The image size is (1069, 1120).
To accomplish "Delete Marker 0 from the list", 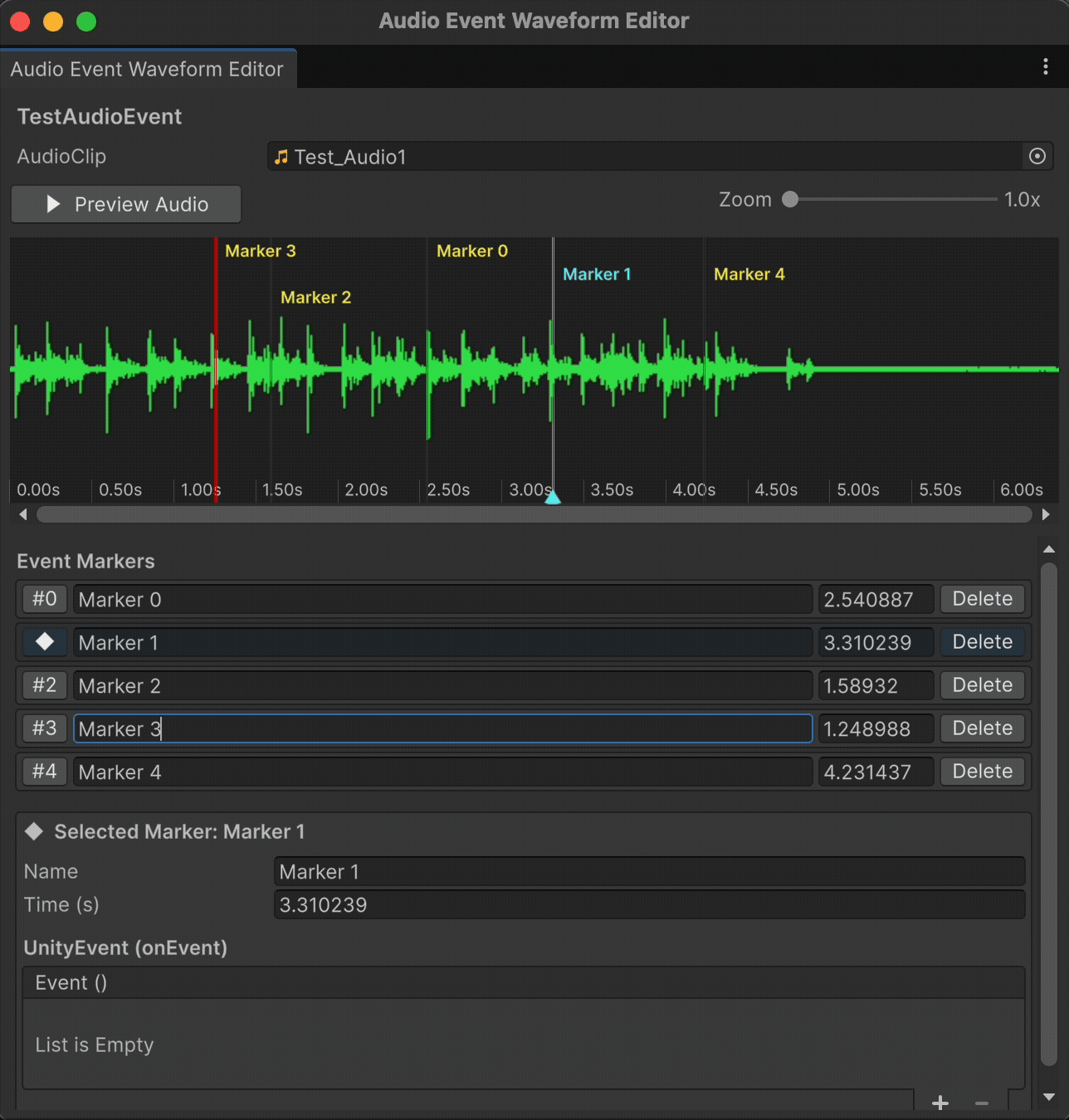I will [x=983, y=599].
